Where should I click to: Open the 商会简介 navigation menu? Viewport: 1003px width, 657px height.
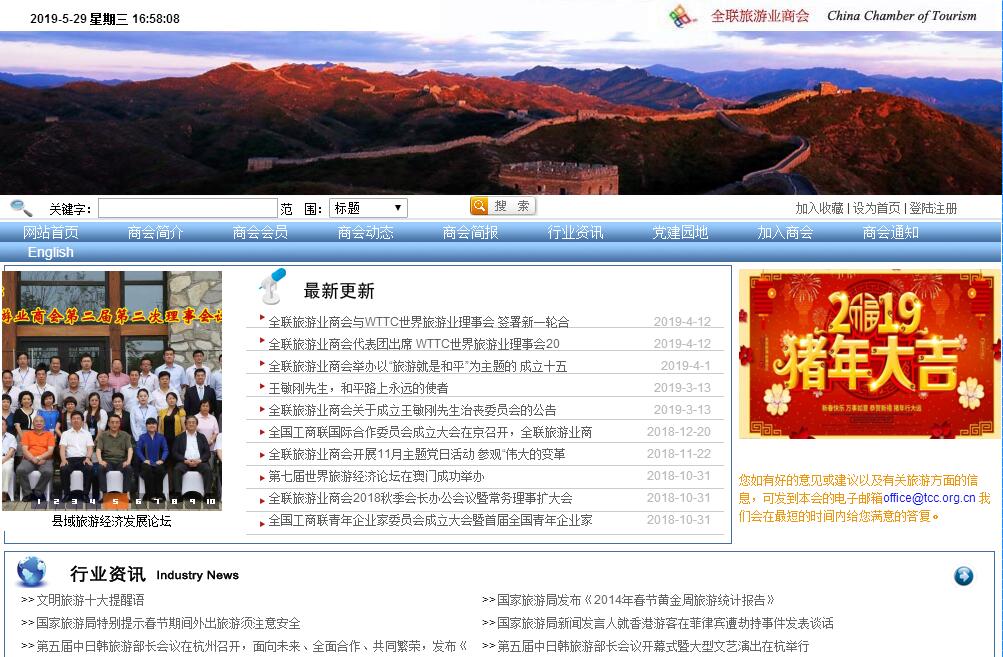[x=155, y=232]
